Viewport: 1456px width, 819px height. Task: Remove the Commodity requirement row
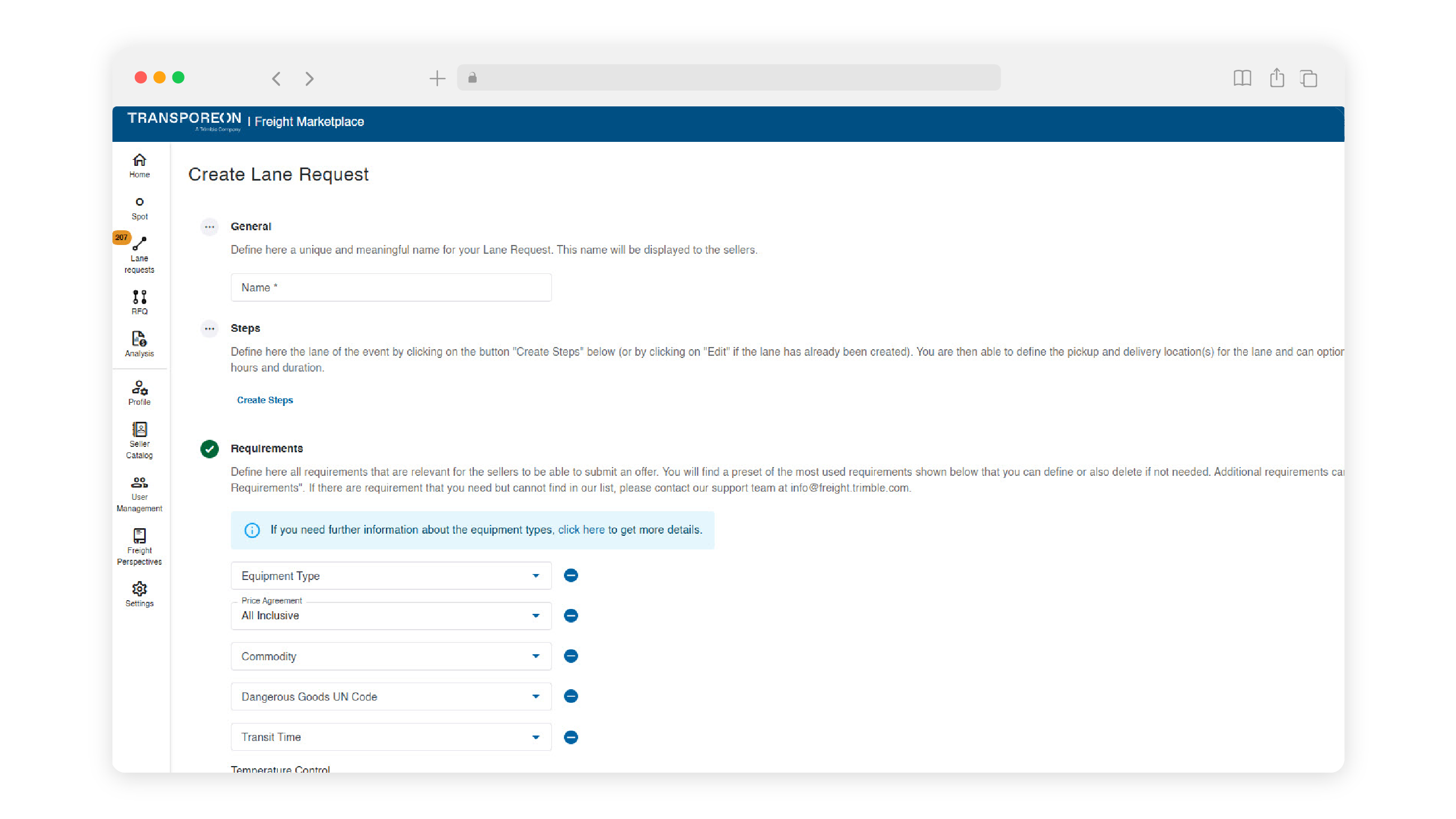[x=570, y=656]
